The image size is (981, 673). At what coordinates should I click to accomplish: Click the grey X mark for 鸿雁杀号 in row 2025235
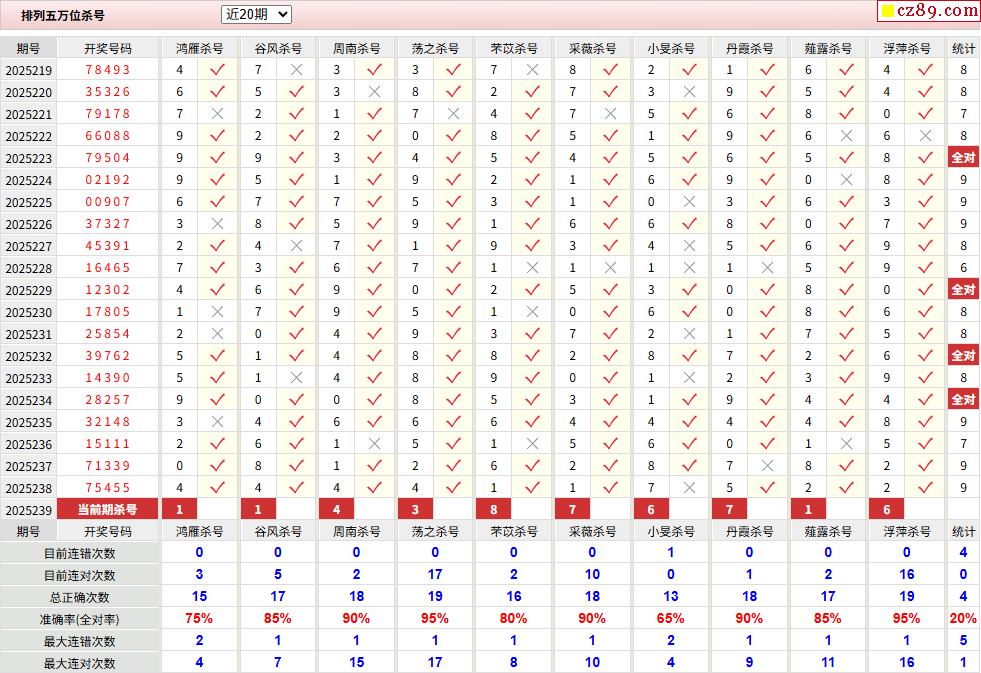(x=217, y=422)
